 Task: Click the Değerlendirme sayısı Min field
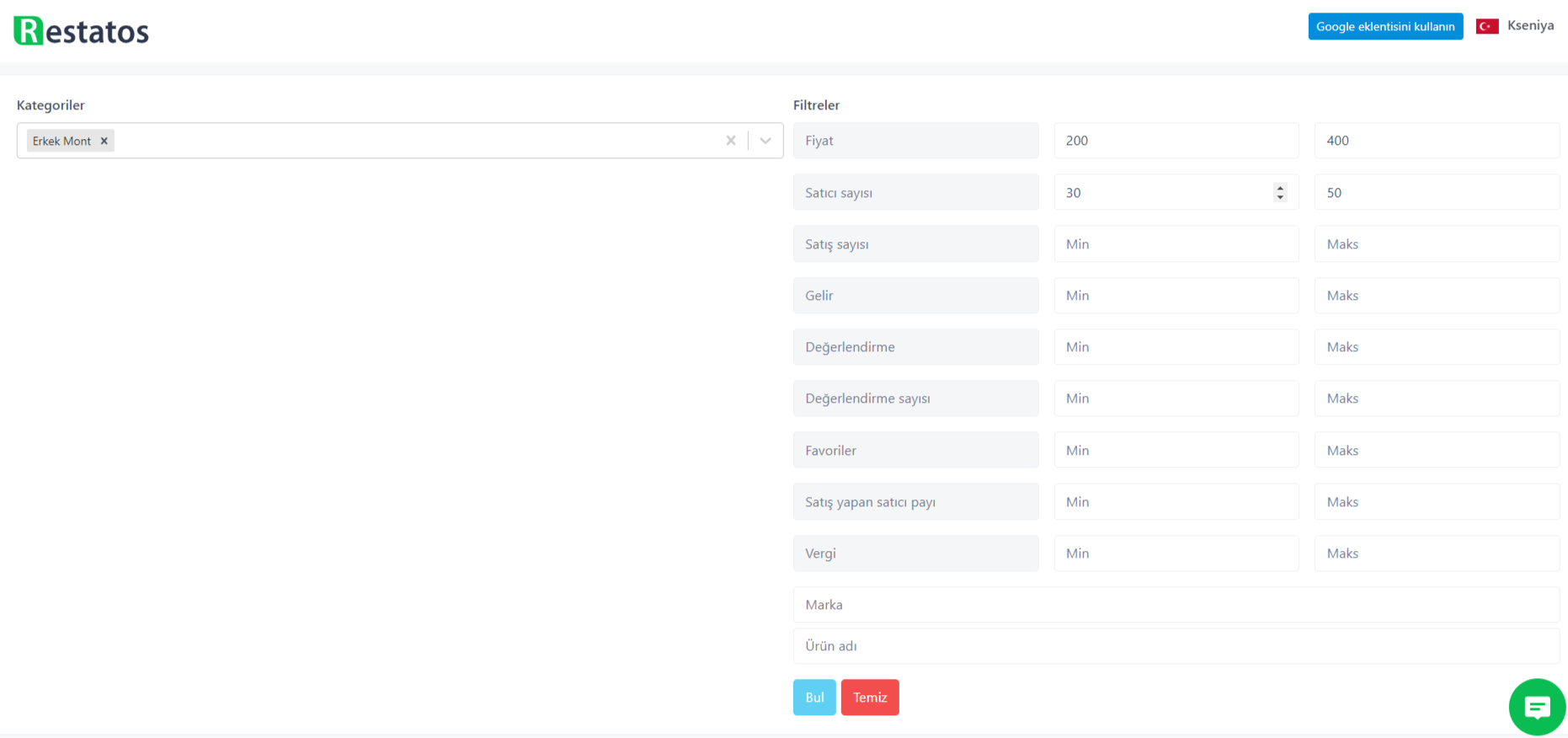[1176, 398]
